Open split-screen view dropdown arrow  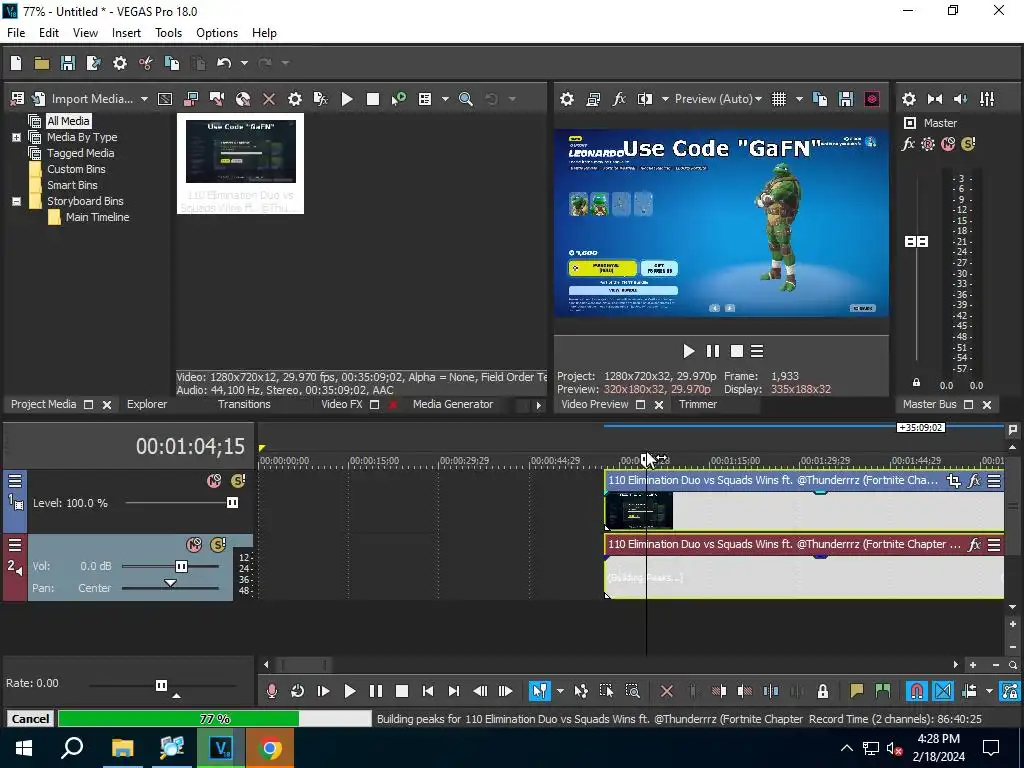tap(665, 99)
